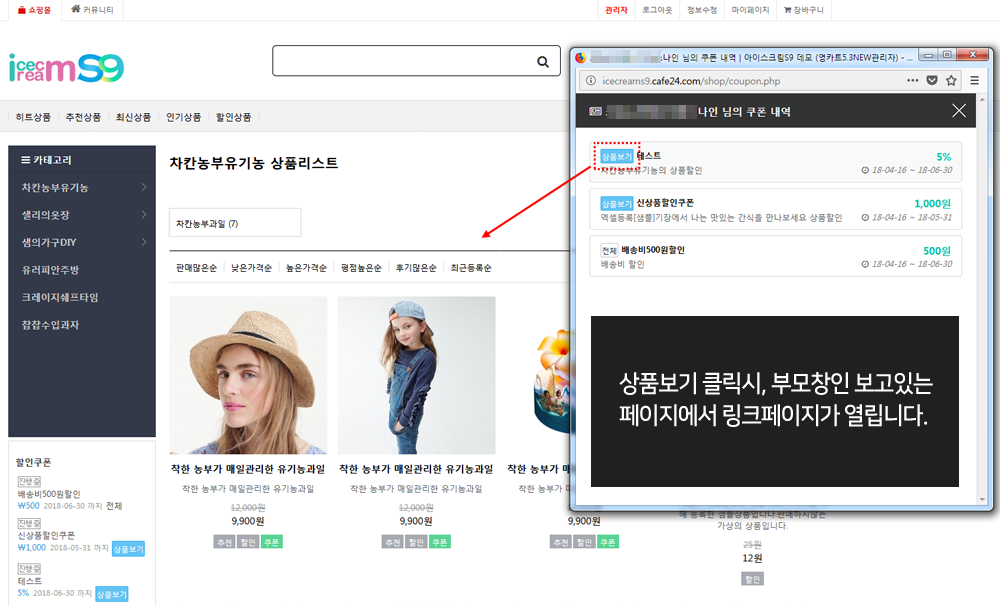Click the Save to Pocket icon

932,80
